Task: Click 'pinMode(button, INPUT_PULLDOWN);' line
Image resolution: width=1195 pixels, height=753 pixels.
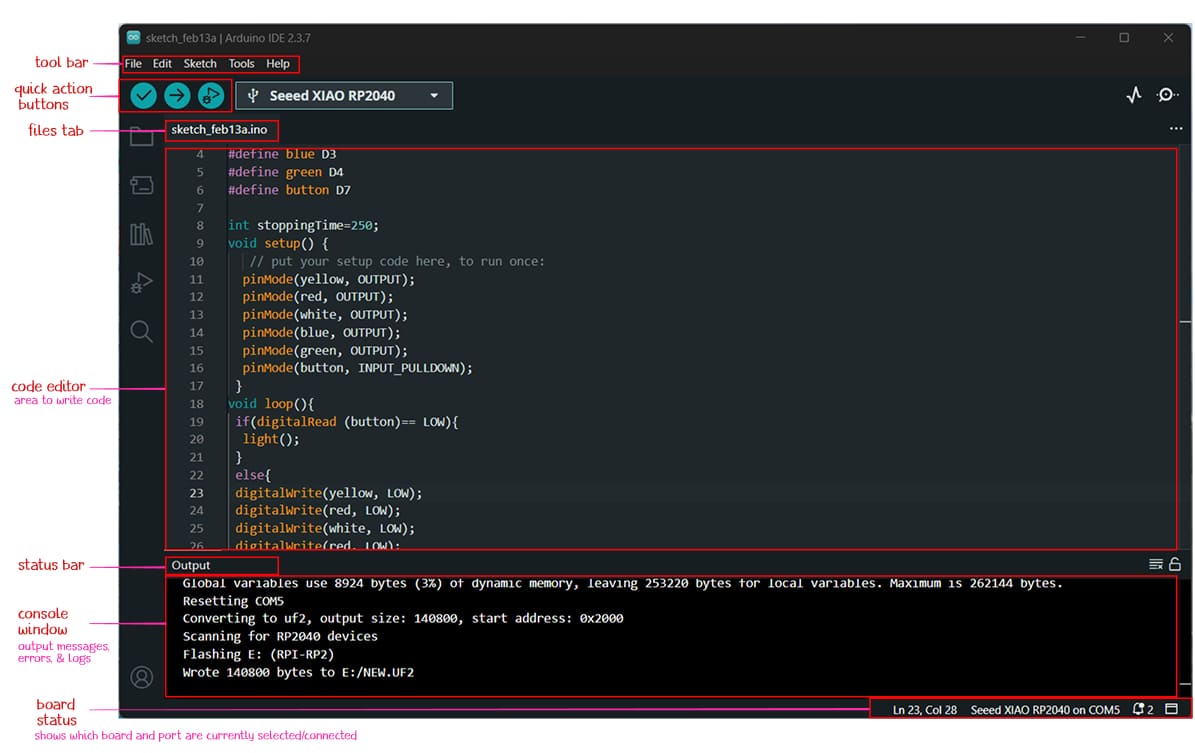Action: point(357,368)
